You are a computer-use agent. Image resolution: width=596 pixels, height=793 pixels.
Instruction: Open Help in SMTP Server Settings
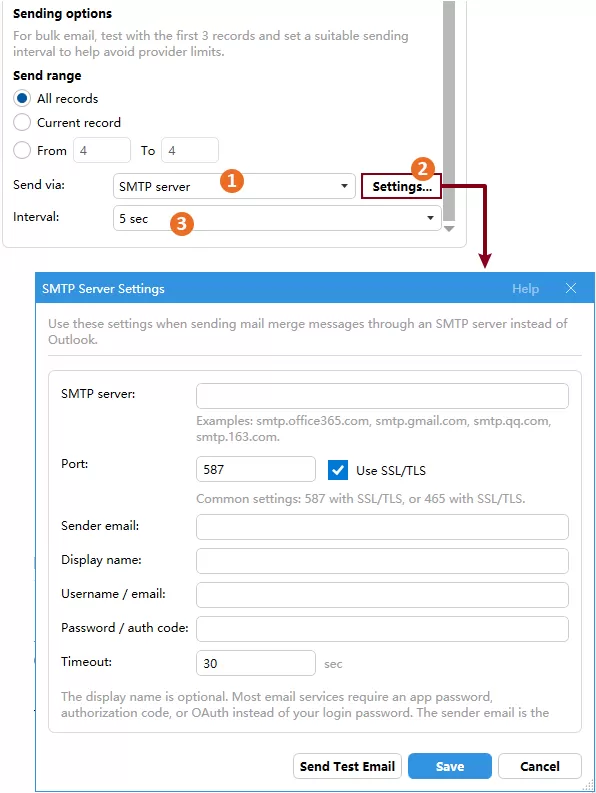coord(525,288)
